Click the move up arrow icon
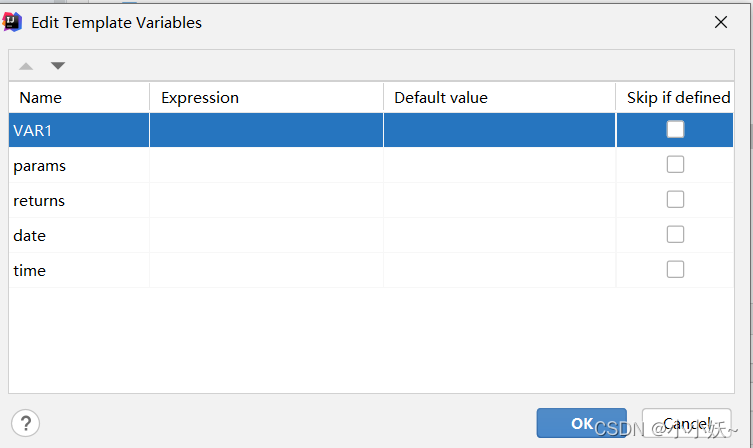The width and height of the screenshot is (753, 448). (26, 66)
